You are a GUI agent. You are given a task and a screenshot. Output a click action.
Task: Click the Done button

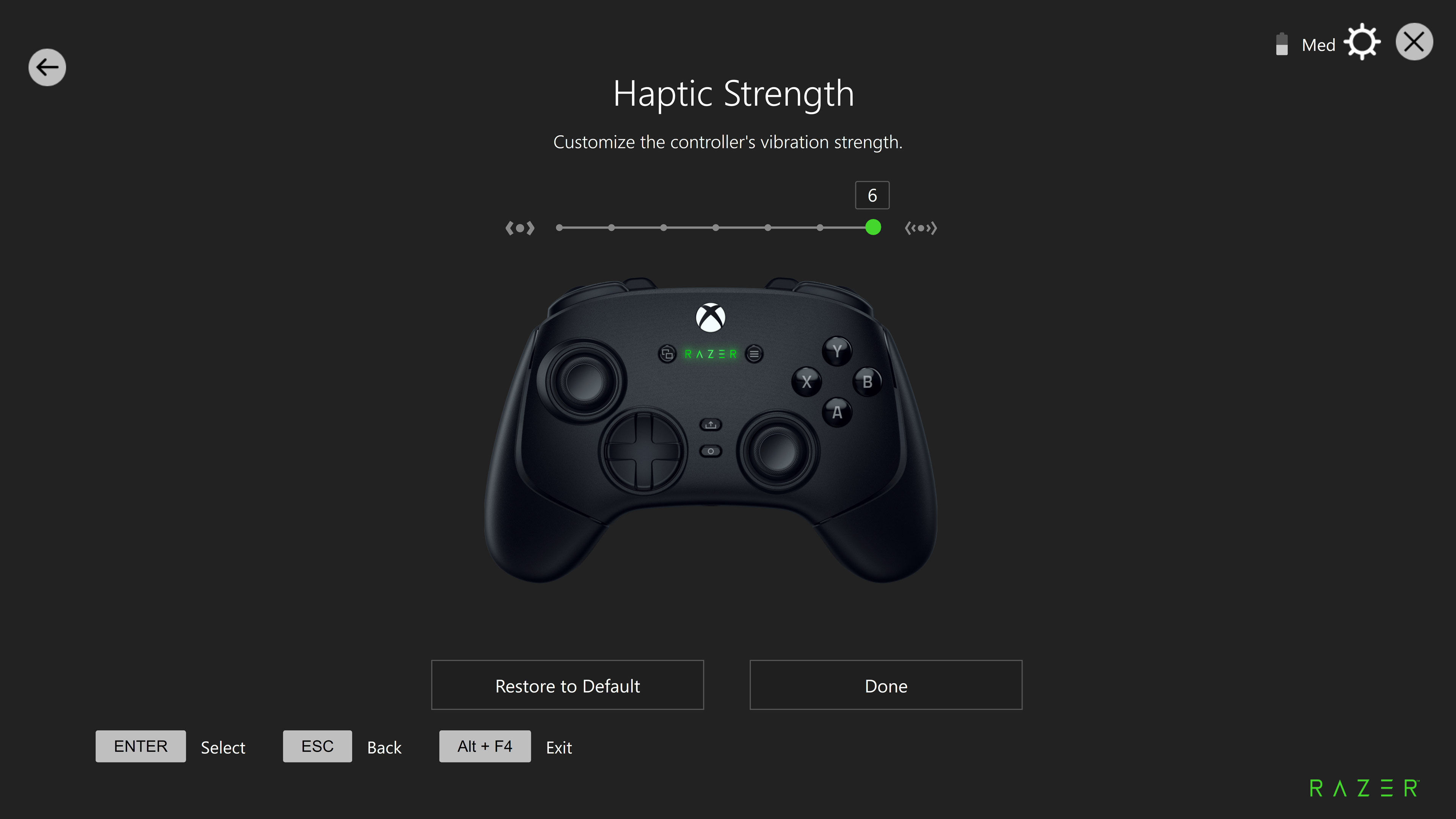click(886, 685)
